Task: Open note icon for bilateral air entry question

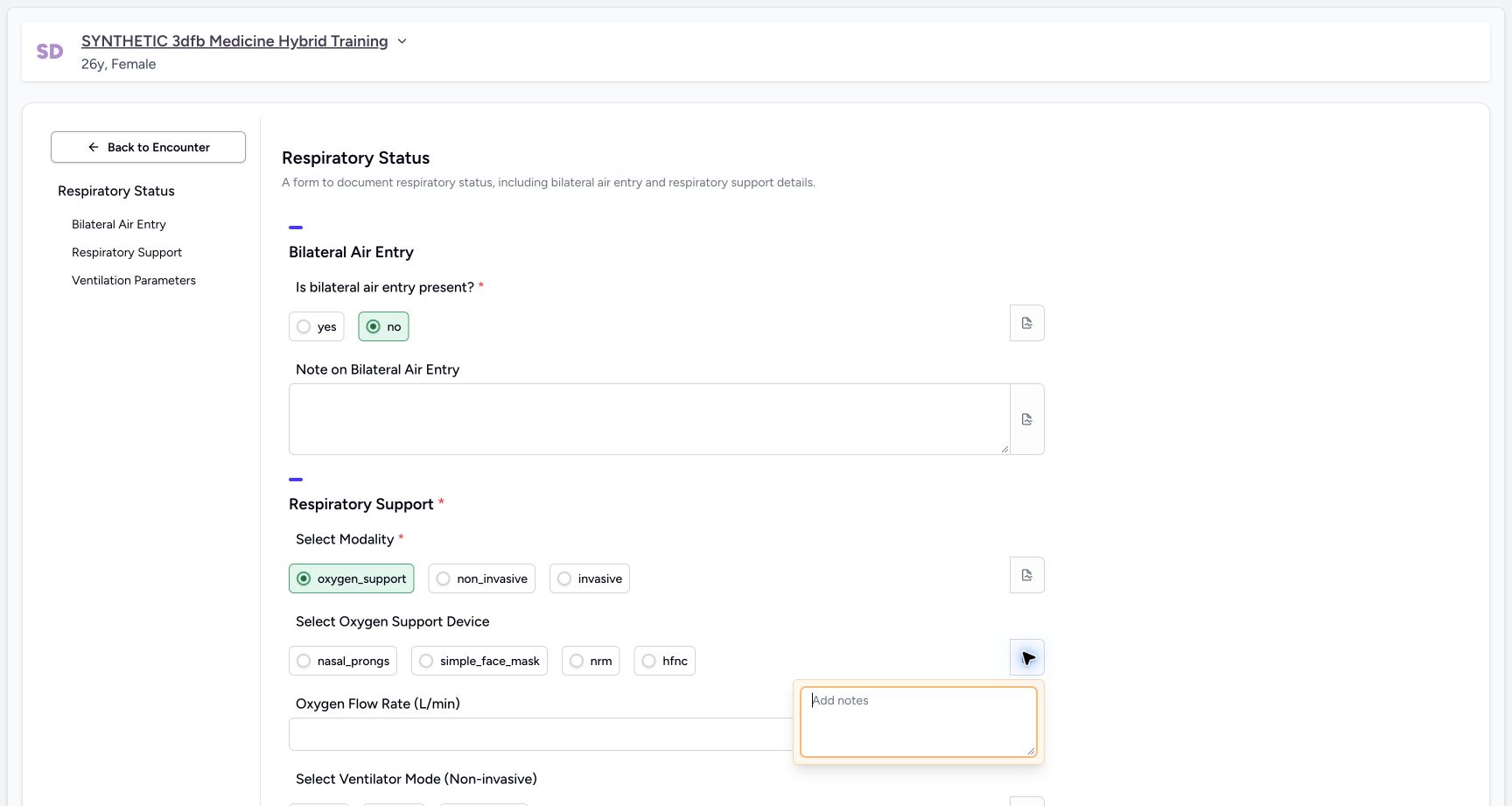Action: point(1027,323)
